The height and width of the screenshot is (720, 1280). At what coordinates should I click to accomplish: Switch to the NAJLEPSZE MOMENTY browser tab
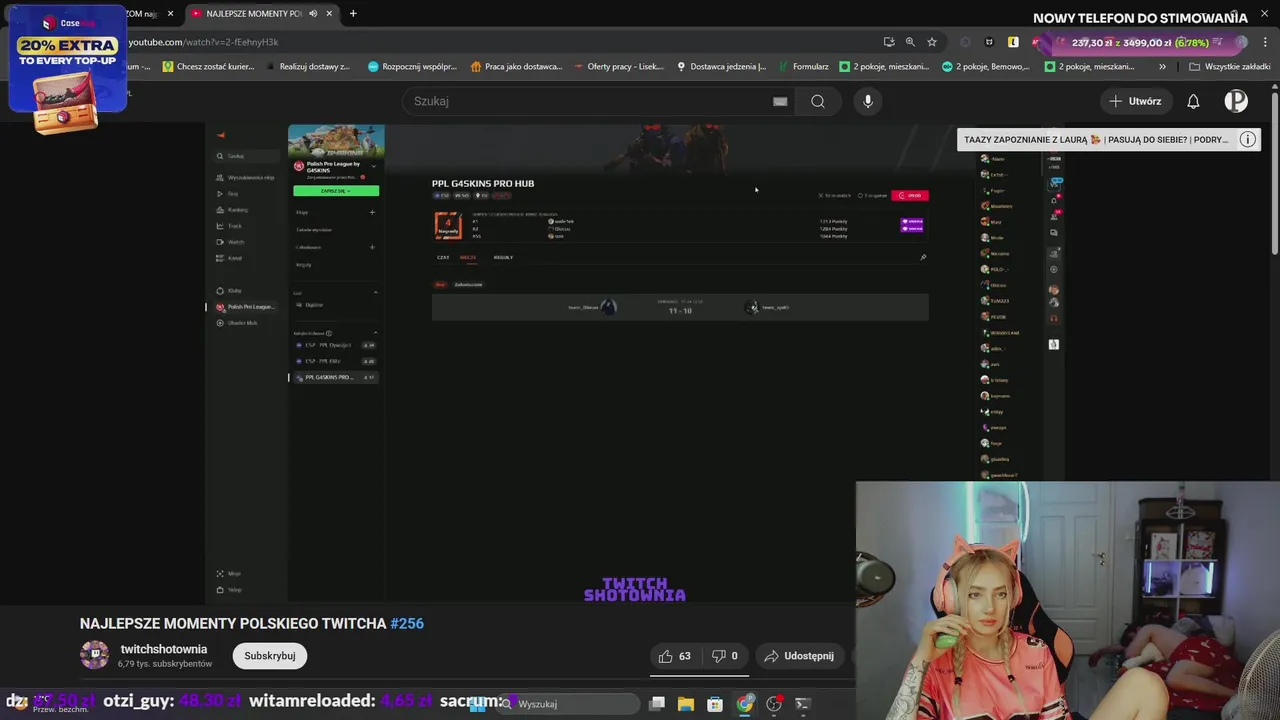(x=262, y=13)
